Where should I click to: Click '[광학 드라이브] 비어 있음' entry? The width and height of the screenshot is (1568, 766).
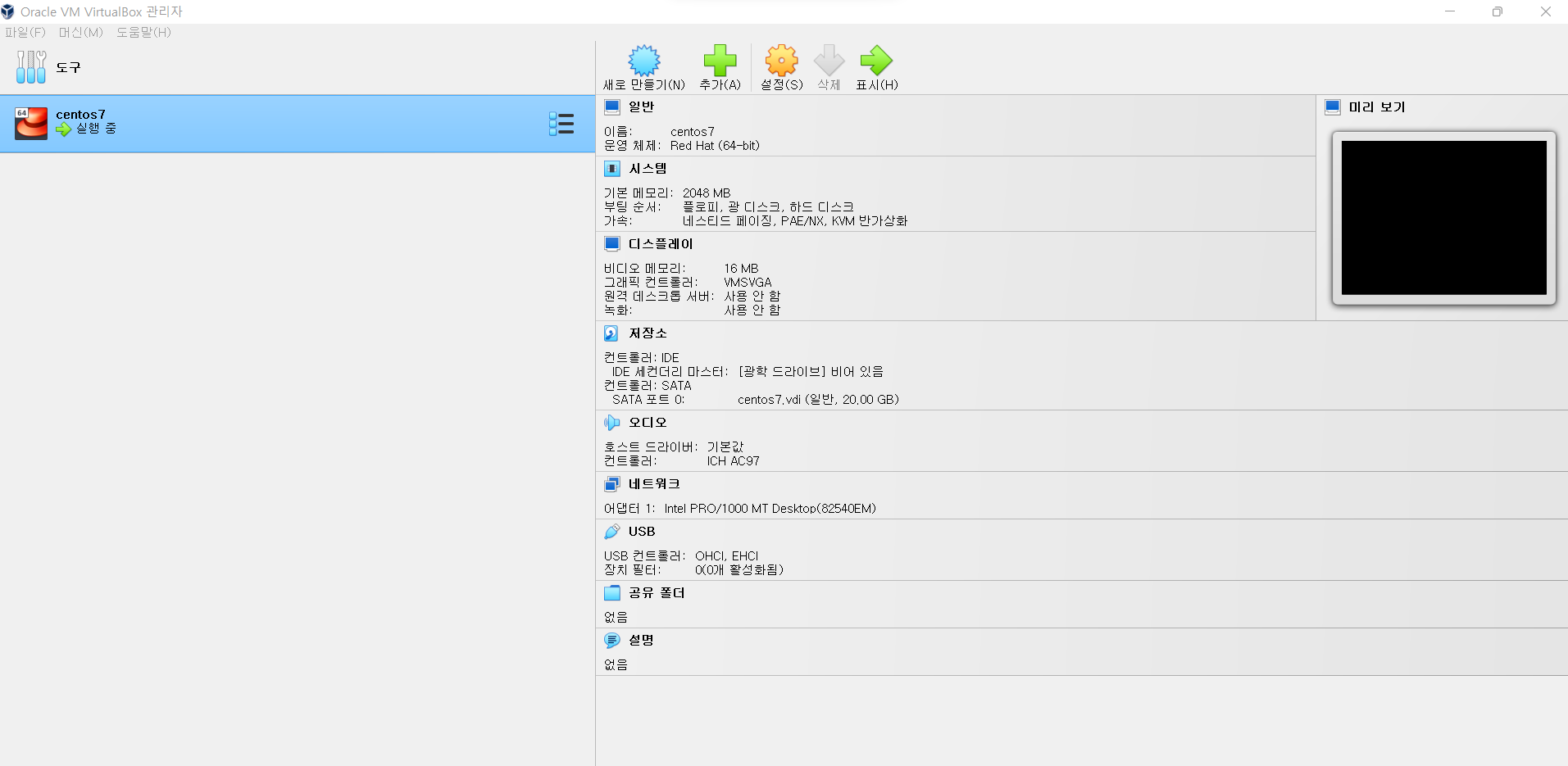[x=811, y=372]
